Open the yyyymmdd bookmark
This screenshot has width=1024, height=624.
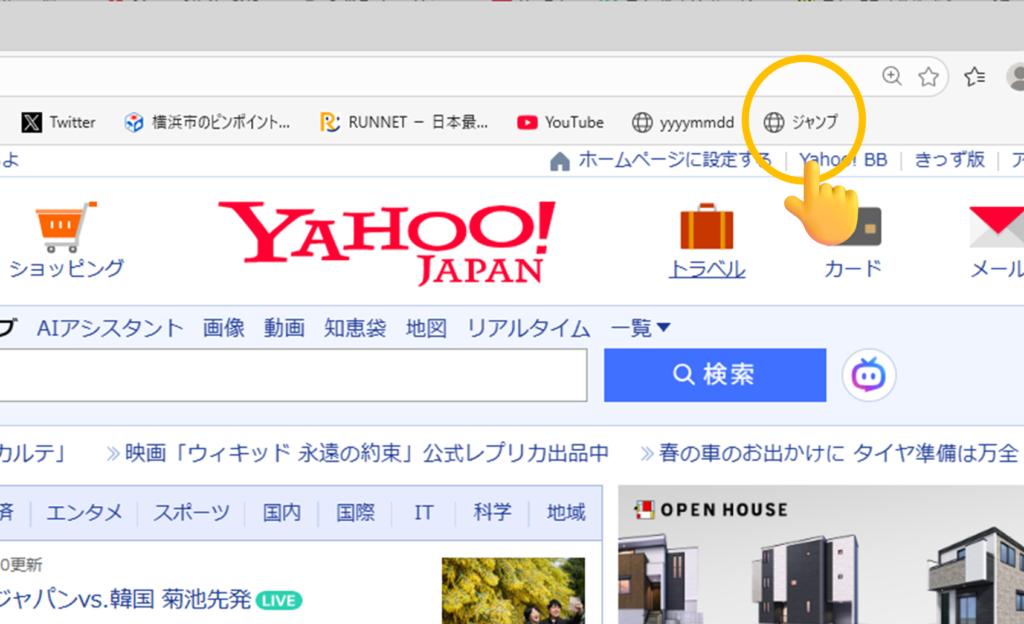point(683,122)
